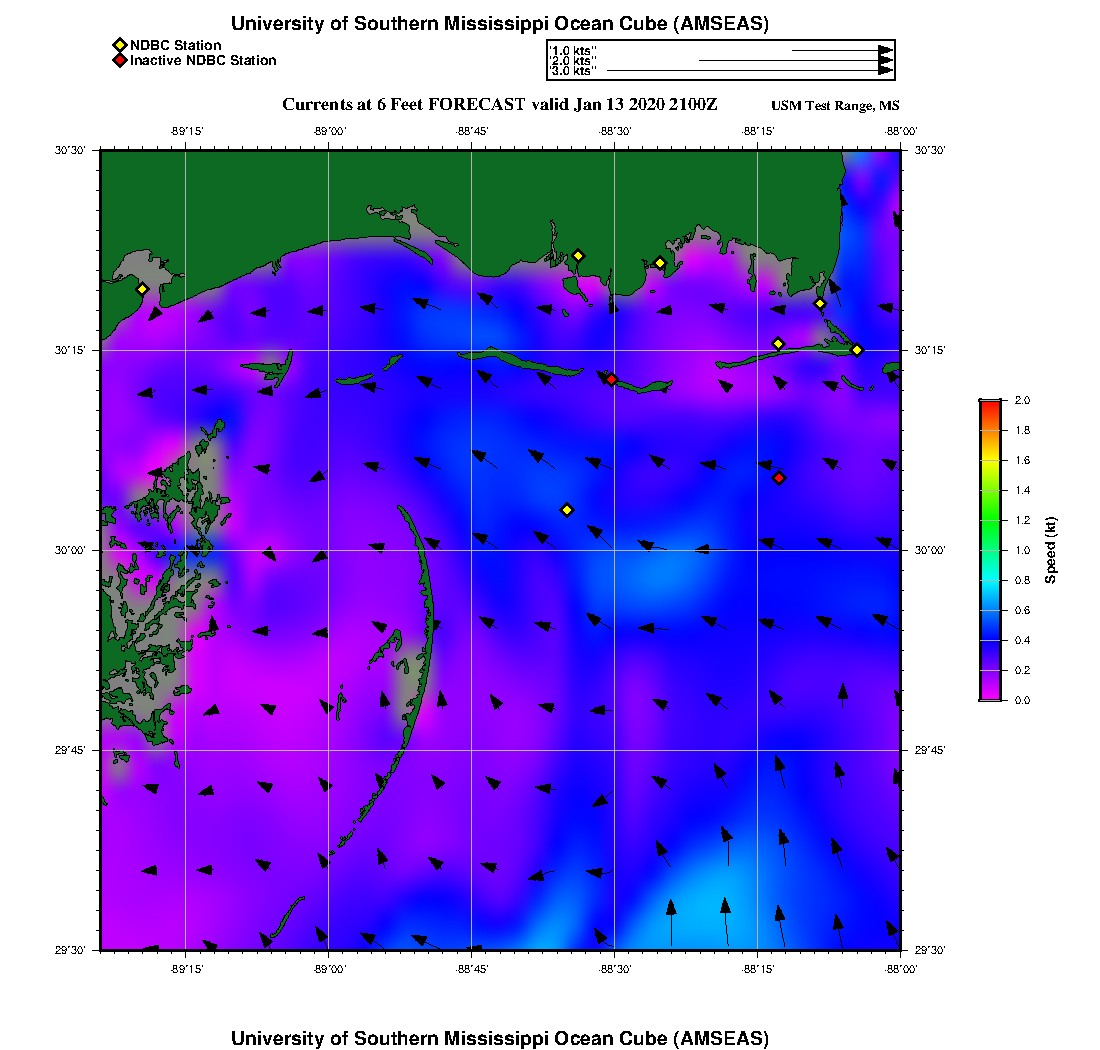Click the '1.8' color bar tick label
1100x1050 pixels.
click(1022, 431)
